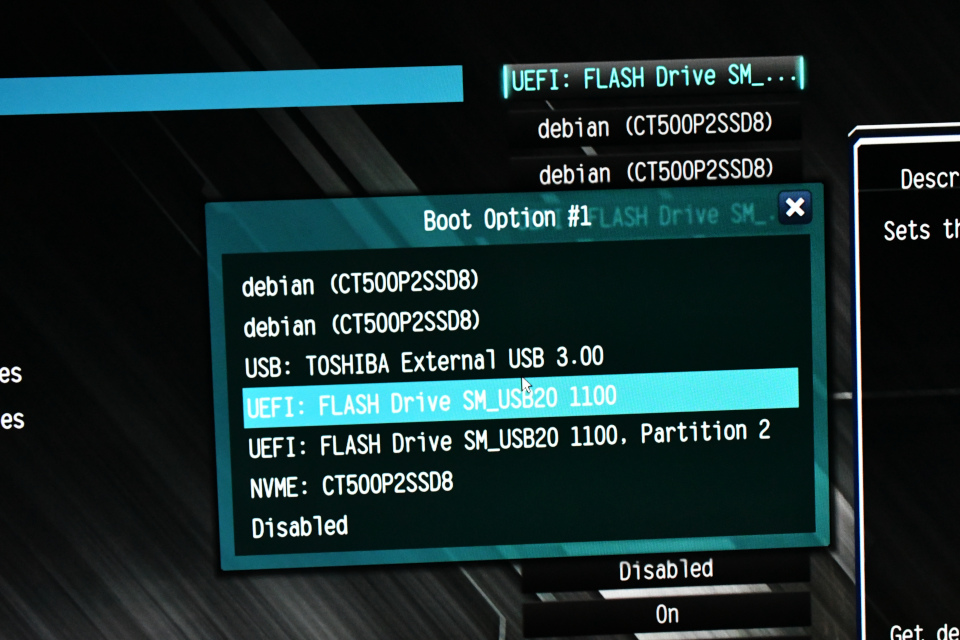This screenshot has height=640, width=960.
Task: Click the lower partially visible left label
Action: pyautogui.click(x=10, y=418)
